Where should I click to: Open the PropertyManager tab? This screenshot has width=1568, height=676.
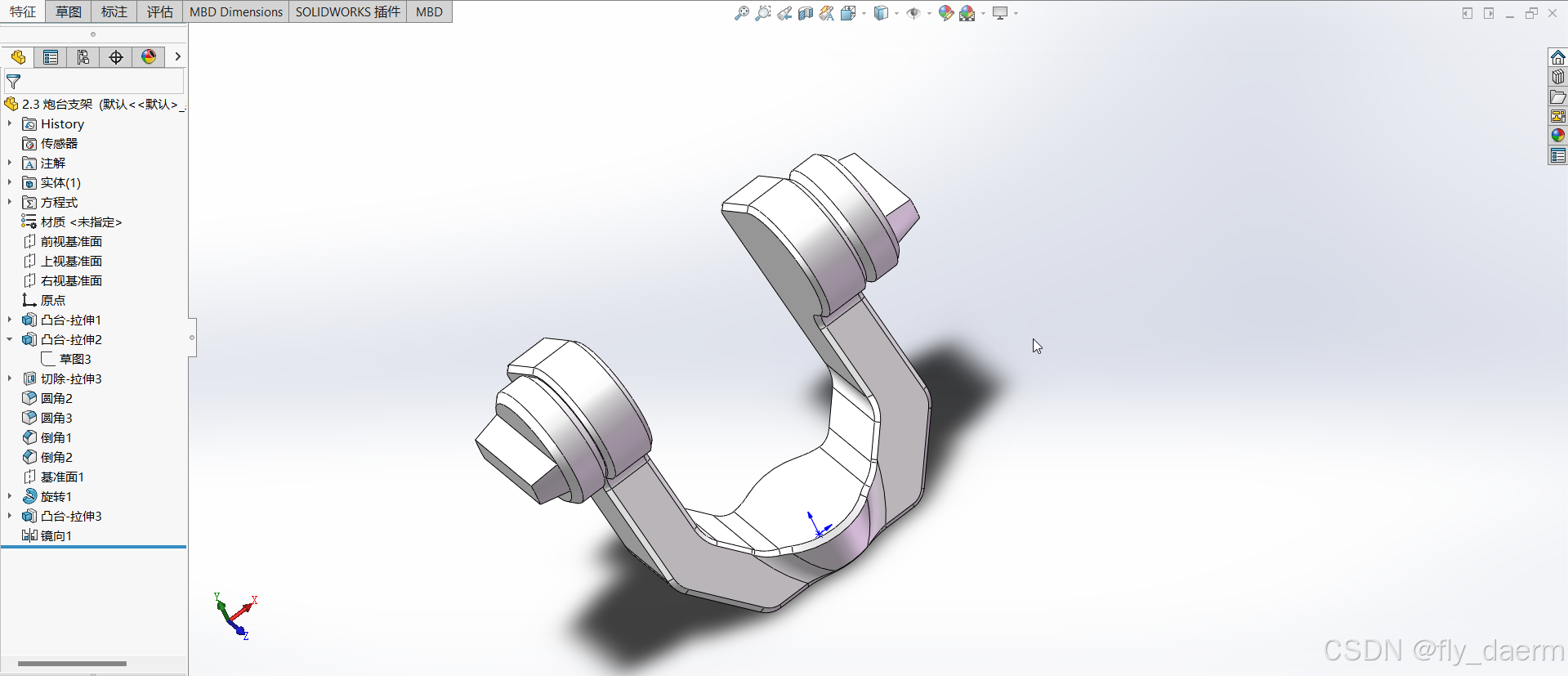point(51,57)
